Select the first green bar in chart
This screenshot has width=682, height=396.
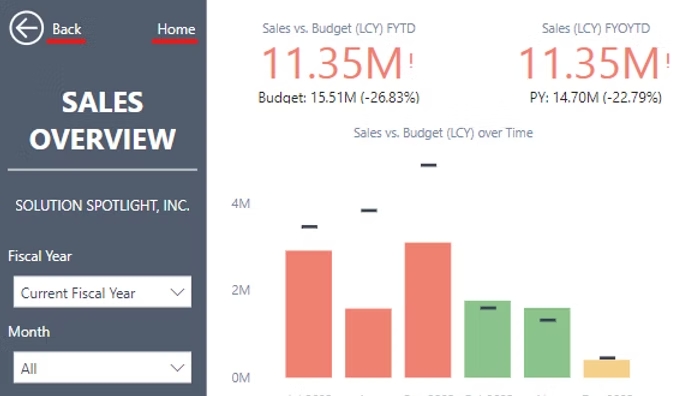click(x=488, y=339)
